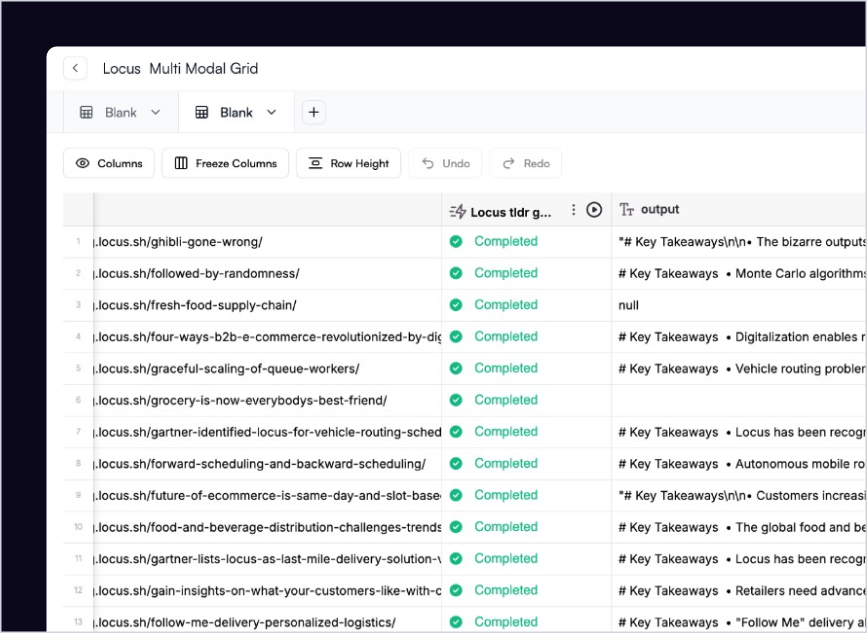Run the Locus tldr column play button
Viewport: 867px width, 633px height.
[594, 210]
